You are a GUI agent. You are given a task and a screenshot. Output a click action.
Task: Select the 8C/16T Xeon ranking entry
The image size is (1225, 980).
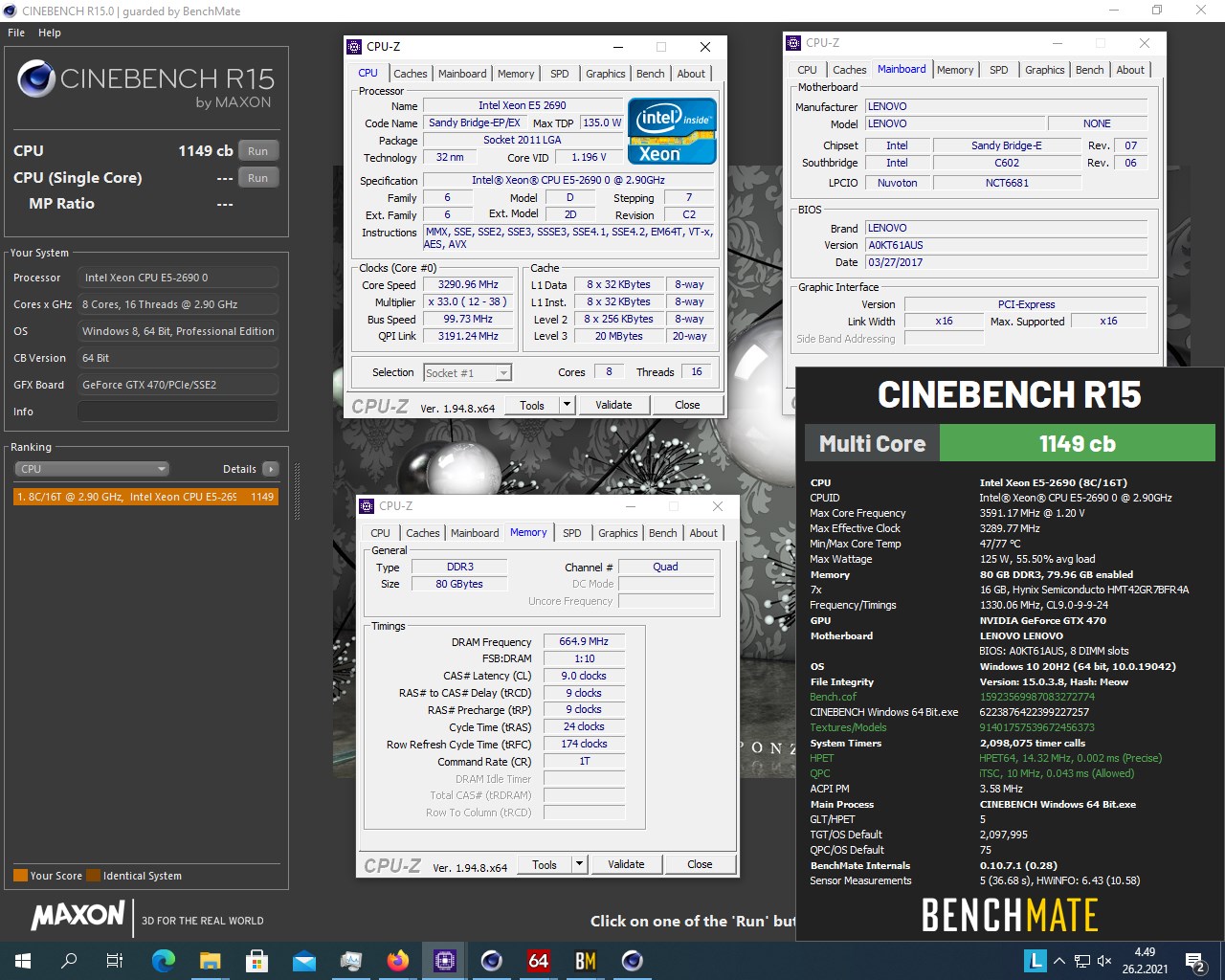(145, 497)
